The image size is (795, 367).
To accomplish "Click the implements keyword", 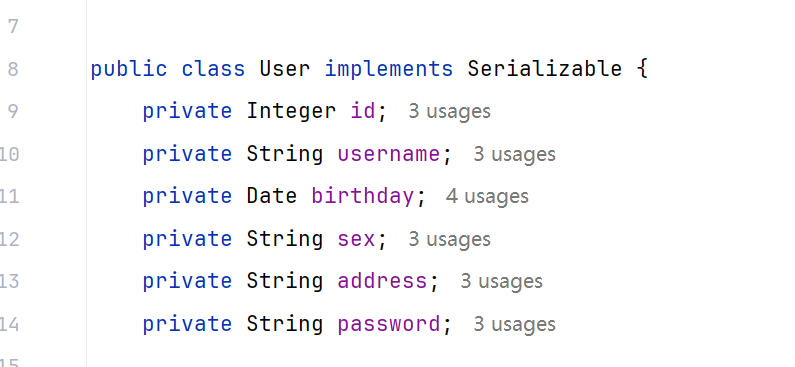I will (x=388, y=69).
